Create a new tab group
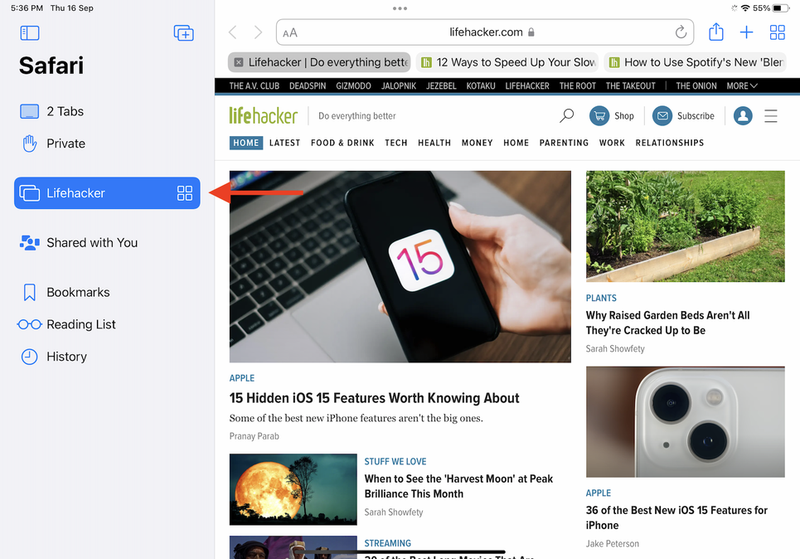Viewport: 800px width, 559px height. click(184, 33)
